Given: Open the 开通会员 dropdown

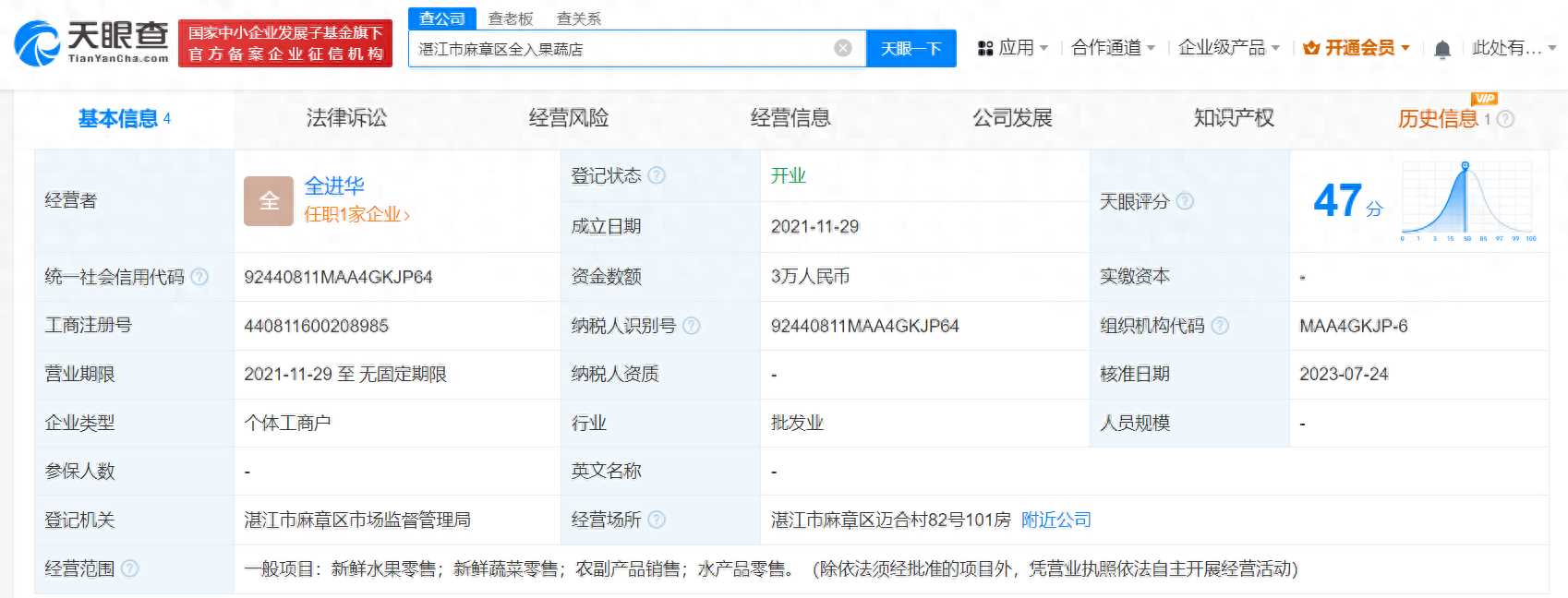Looking at the screenshot, I should coord(1357,48).
